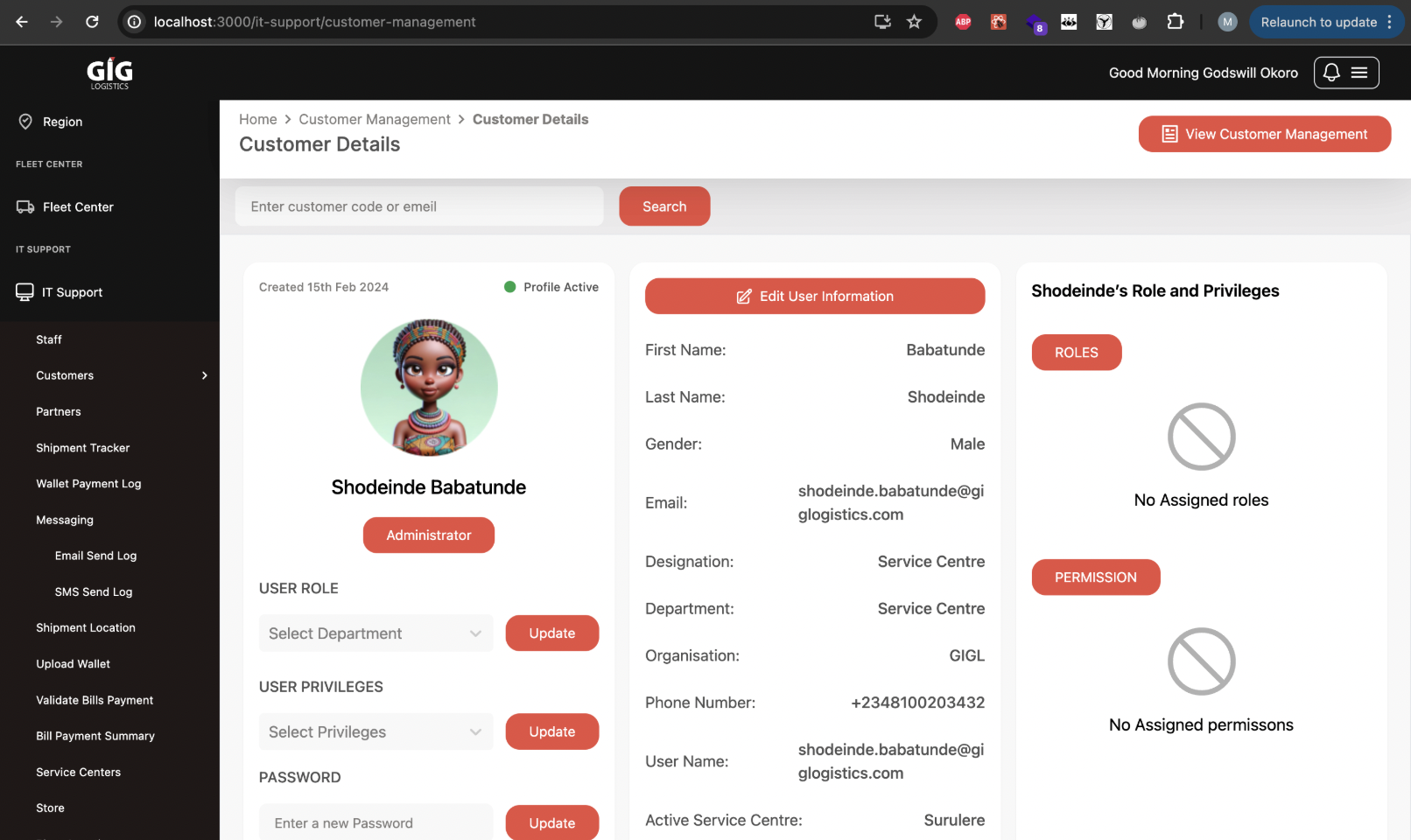The width and height of the screenshot is (1411, 840).
Task: Click the green Profile Active status dot
Action: tap(510, 287)
